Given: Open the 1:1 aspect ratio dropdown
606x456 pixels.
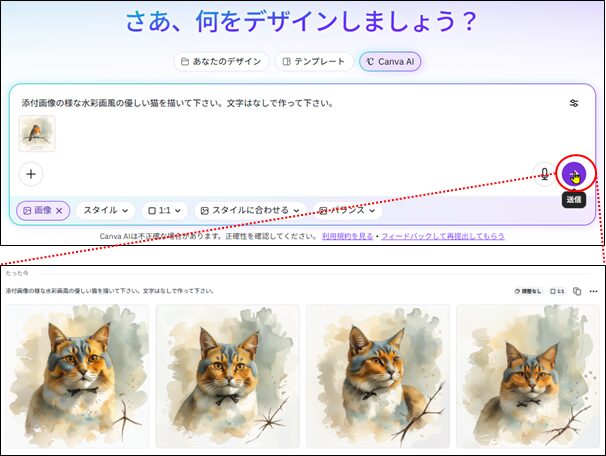Looking at the screenshot, I should (x=164, y=211).
